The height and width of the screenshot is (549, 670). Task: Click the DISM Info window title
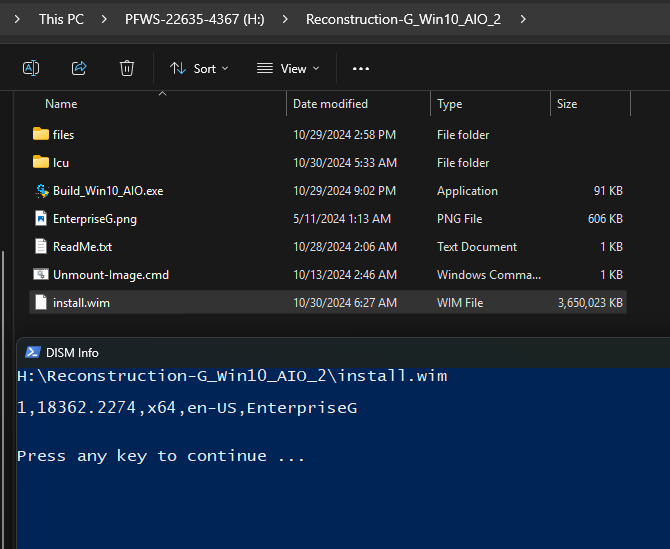[x=72, y=353]
